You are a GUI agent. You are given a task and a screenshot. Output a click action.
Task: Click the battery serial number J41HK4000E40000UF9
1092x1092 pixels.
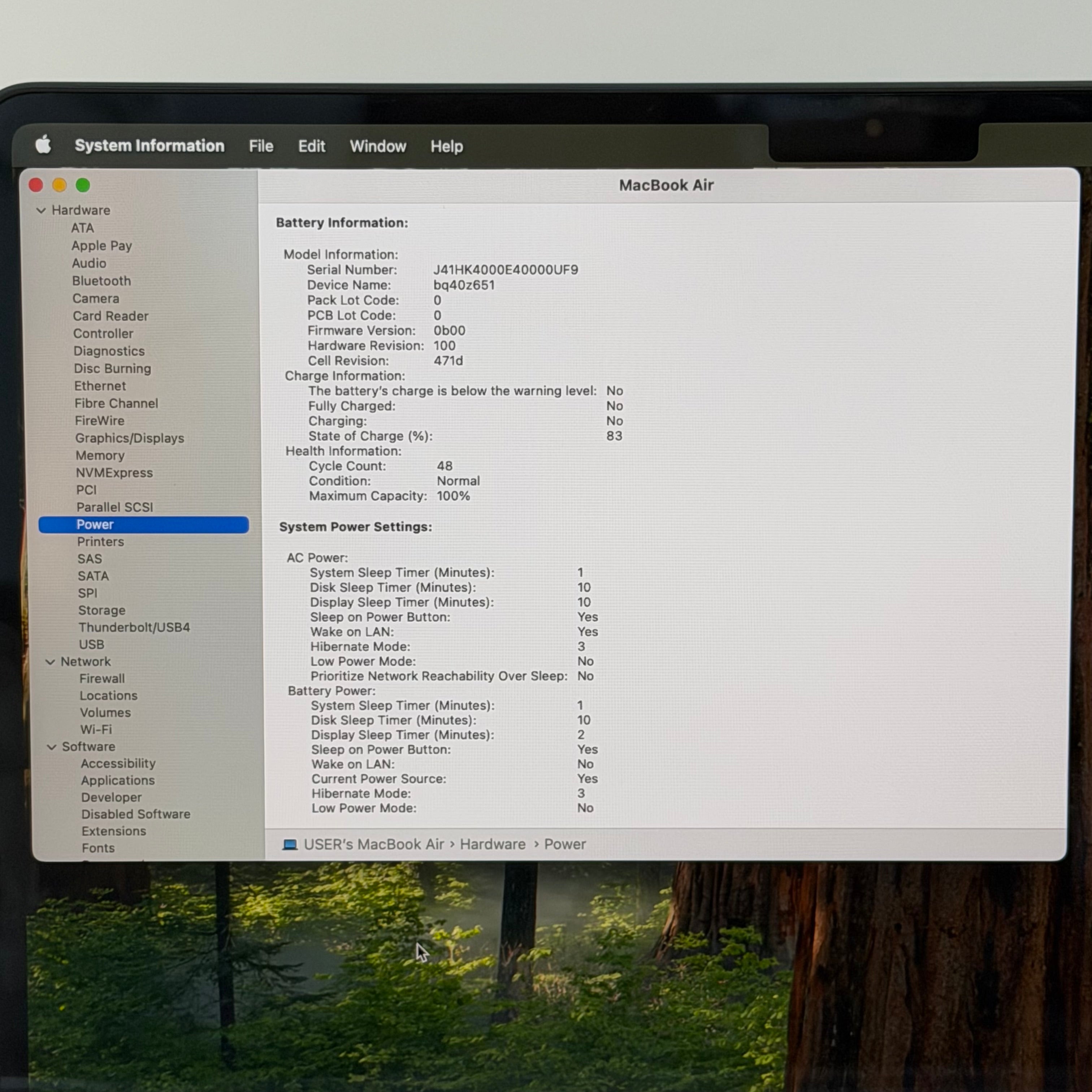(x=506, y=270)
